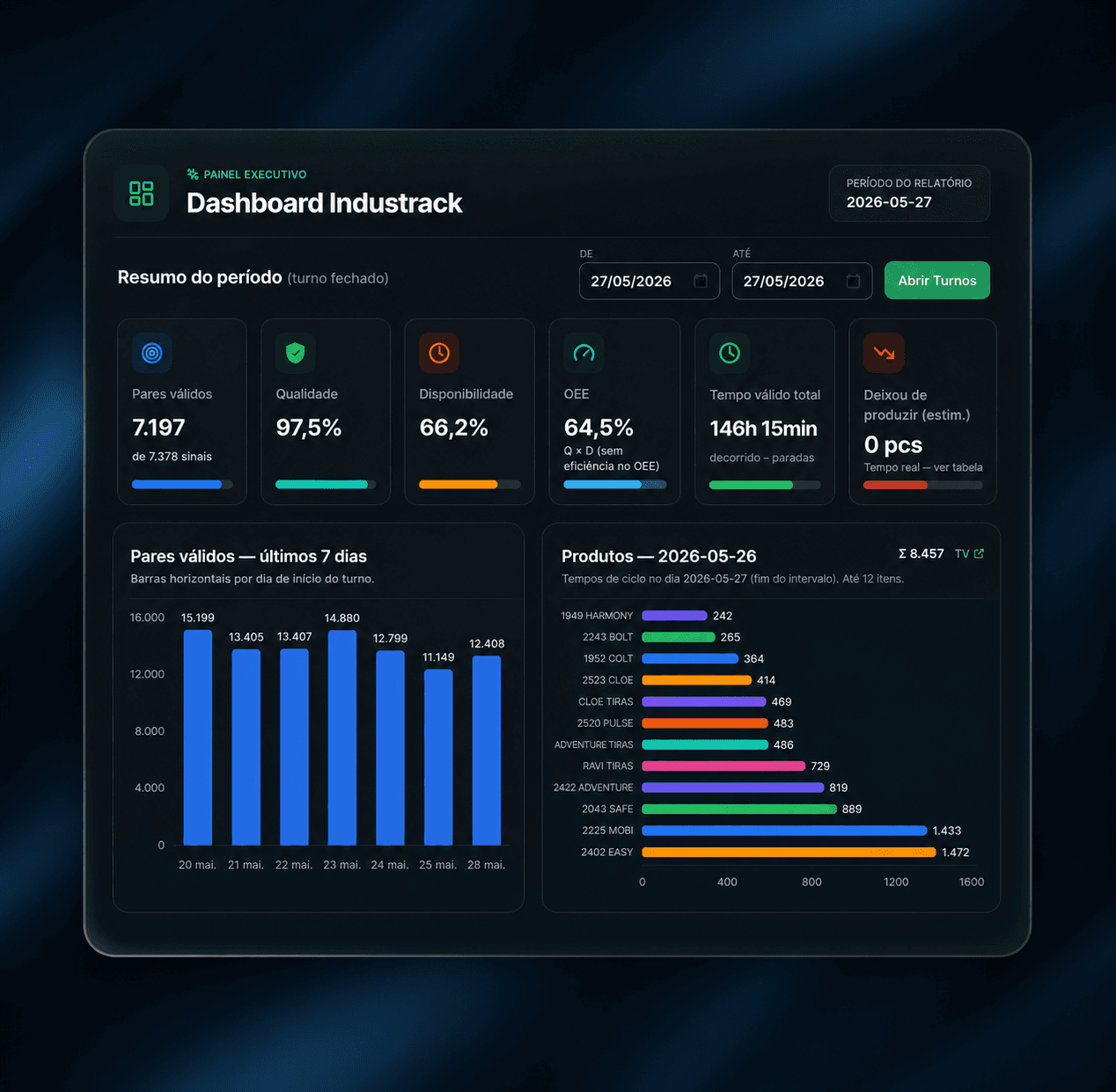
Task: Click the 889 value for 2043 SAFE
Action: pyautogui.click(x=852, y=809)
